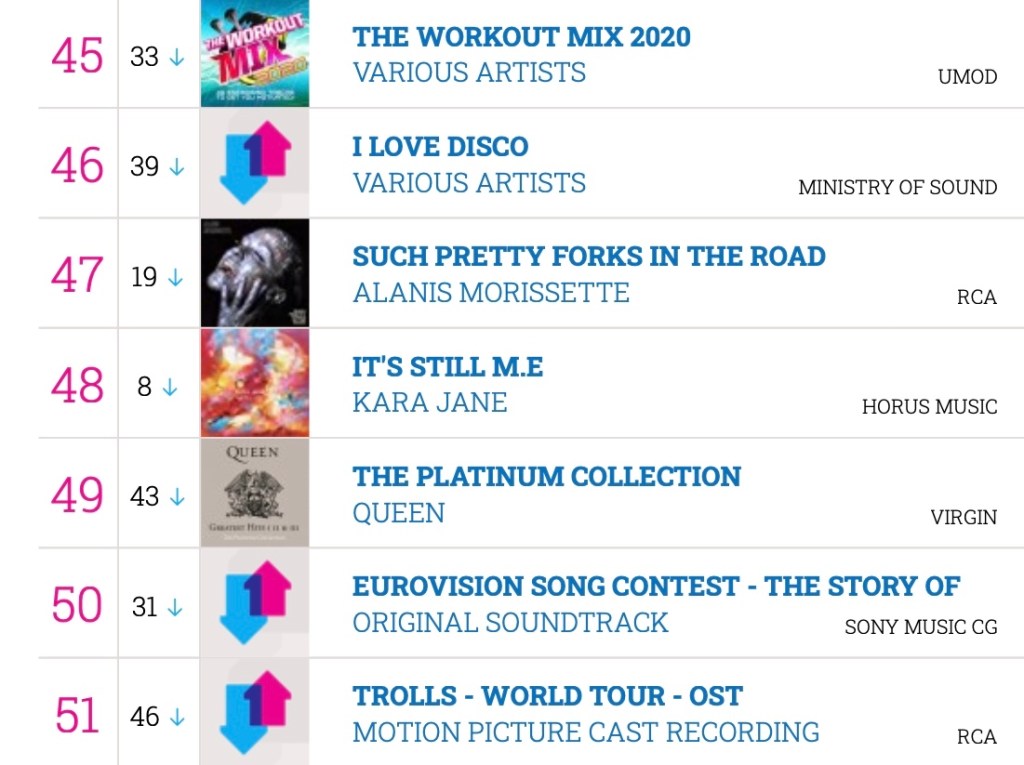The height and width of the screenshot is (765, 1024).
Task: Click the down arrow next to last-week position 33
Action: (x=177, y=57)
